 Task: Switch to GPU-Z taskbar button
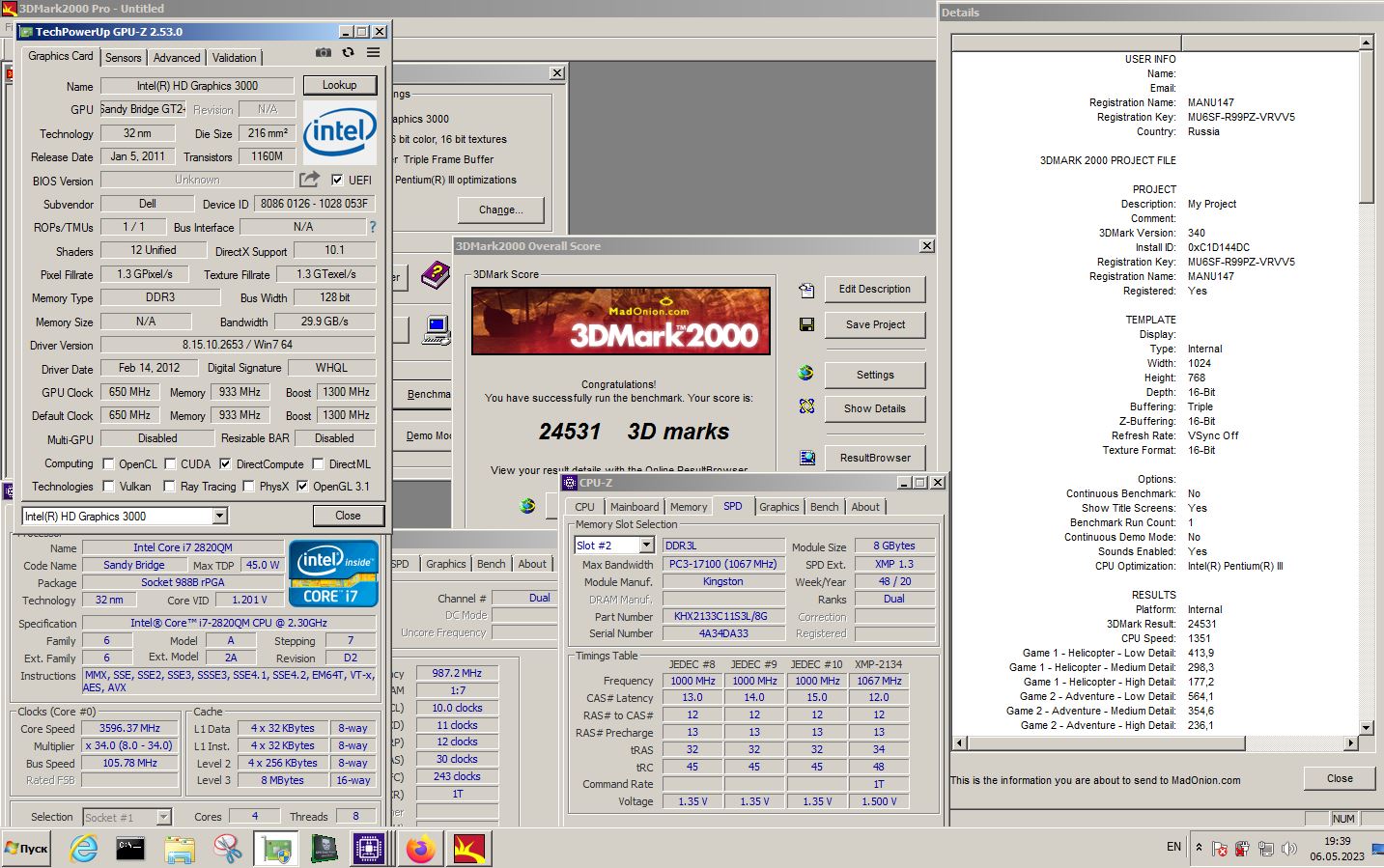(x=276, y=849)
